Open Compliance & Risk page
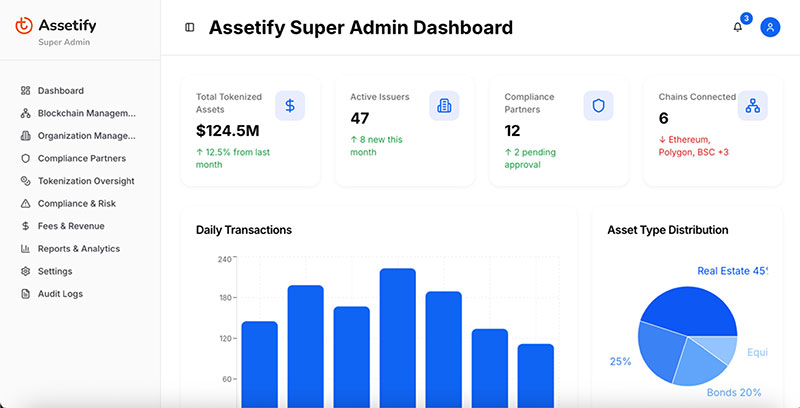800x408 pixels. (76, 203)
